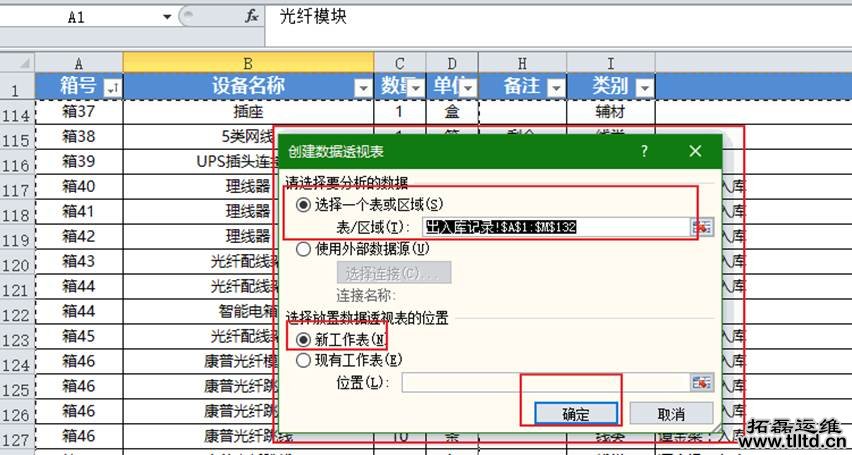Viewport: 852px width, 455px height.
Task: Click the 箱号 header cell
Action: pos(79,86)
